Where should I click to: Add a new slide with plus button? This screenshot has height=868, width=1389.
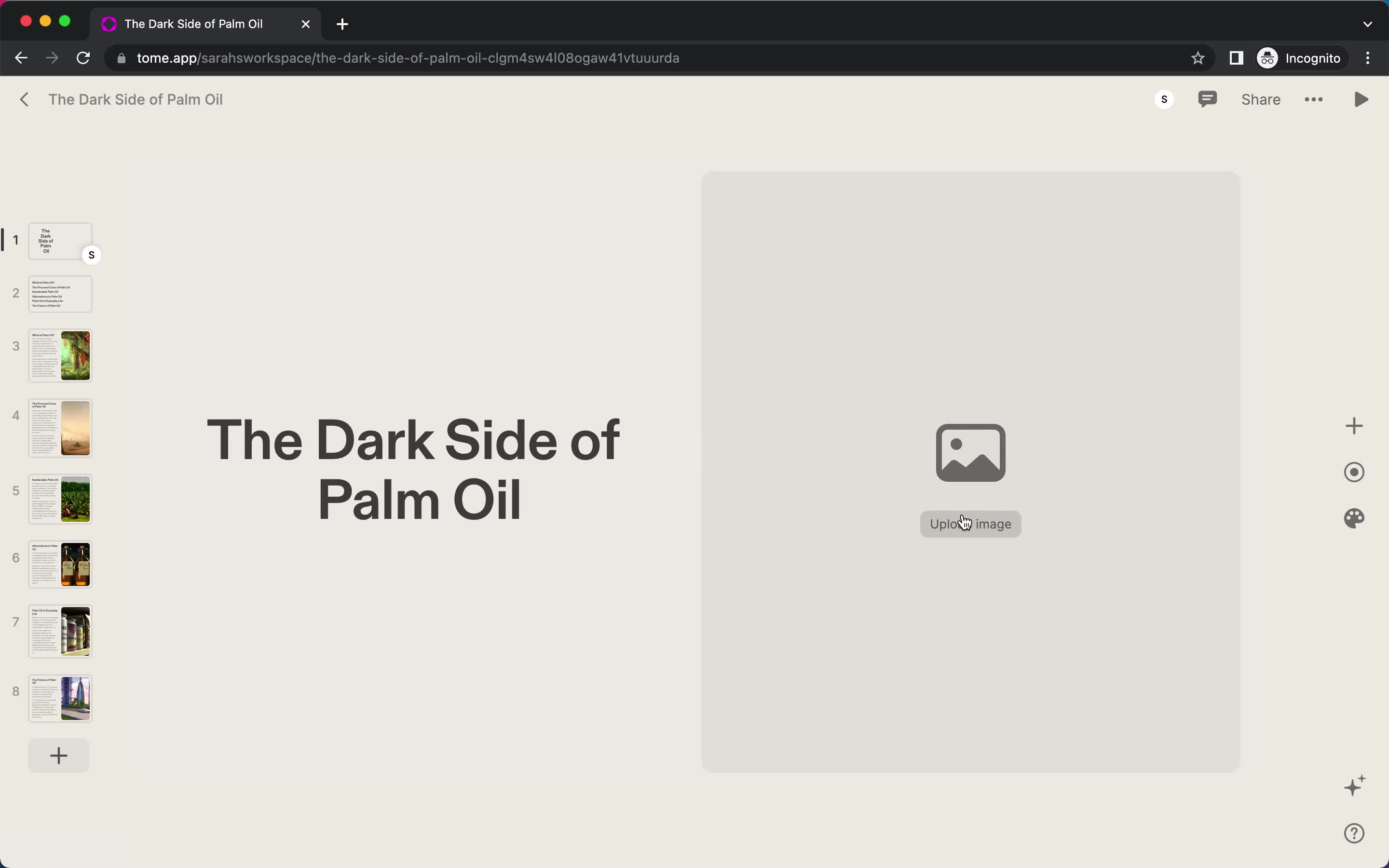click(58, 755)
